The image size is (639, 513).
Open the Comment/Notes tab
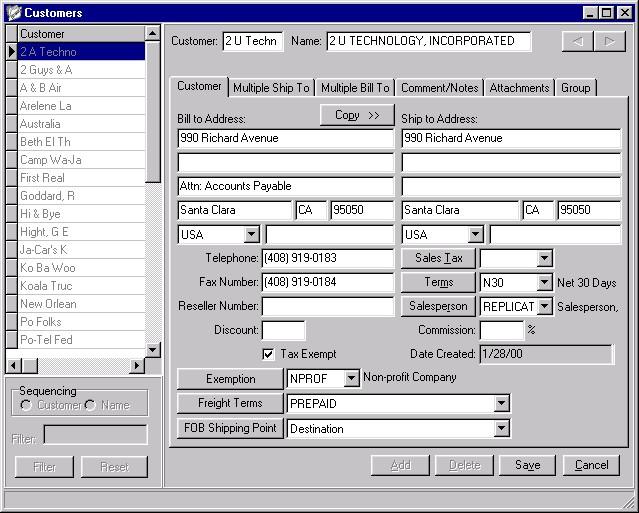(440, 88)
